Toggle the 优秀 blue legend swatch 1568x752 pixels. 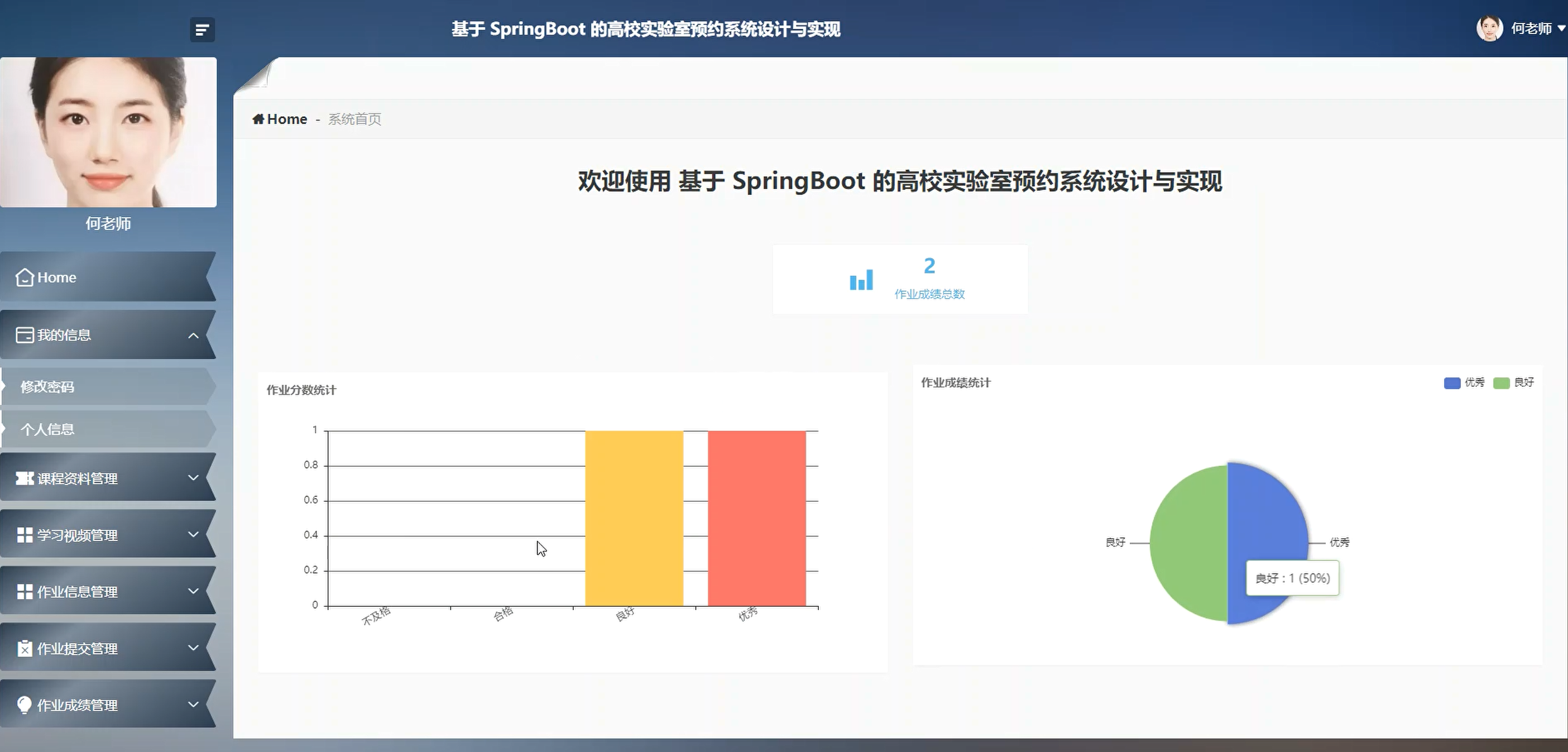[x=1452, y=383]
